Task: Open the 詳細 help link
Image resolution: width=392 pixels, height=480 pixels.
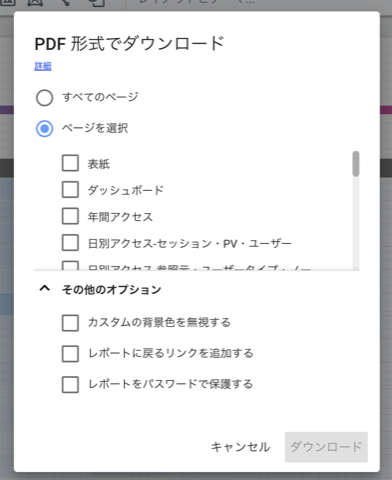Action: point(43,66)
